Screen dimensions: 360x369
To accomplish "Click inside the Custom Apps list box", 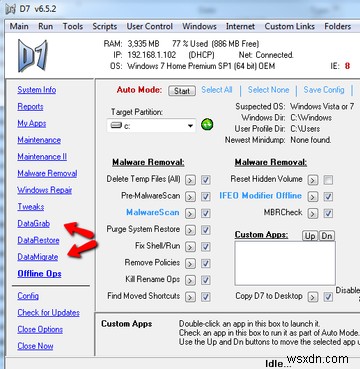I will (285, 263).
